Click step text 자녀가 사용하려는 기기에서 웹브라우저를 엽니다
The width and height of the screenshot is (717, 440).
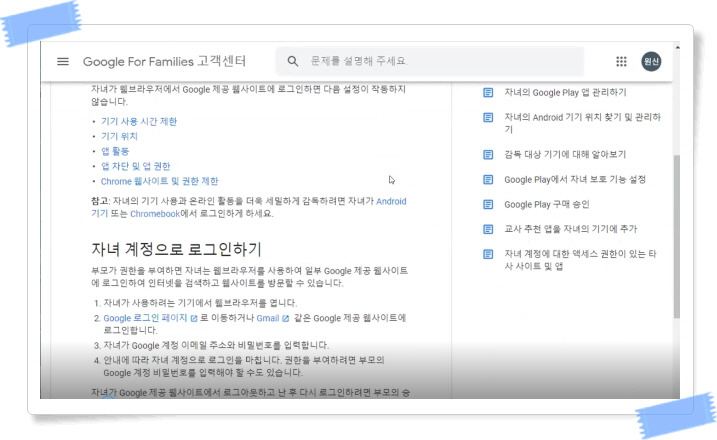pos(200,303)
